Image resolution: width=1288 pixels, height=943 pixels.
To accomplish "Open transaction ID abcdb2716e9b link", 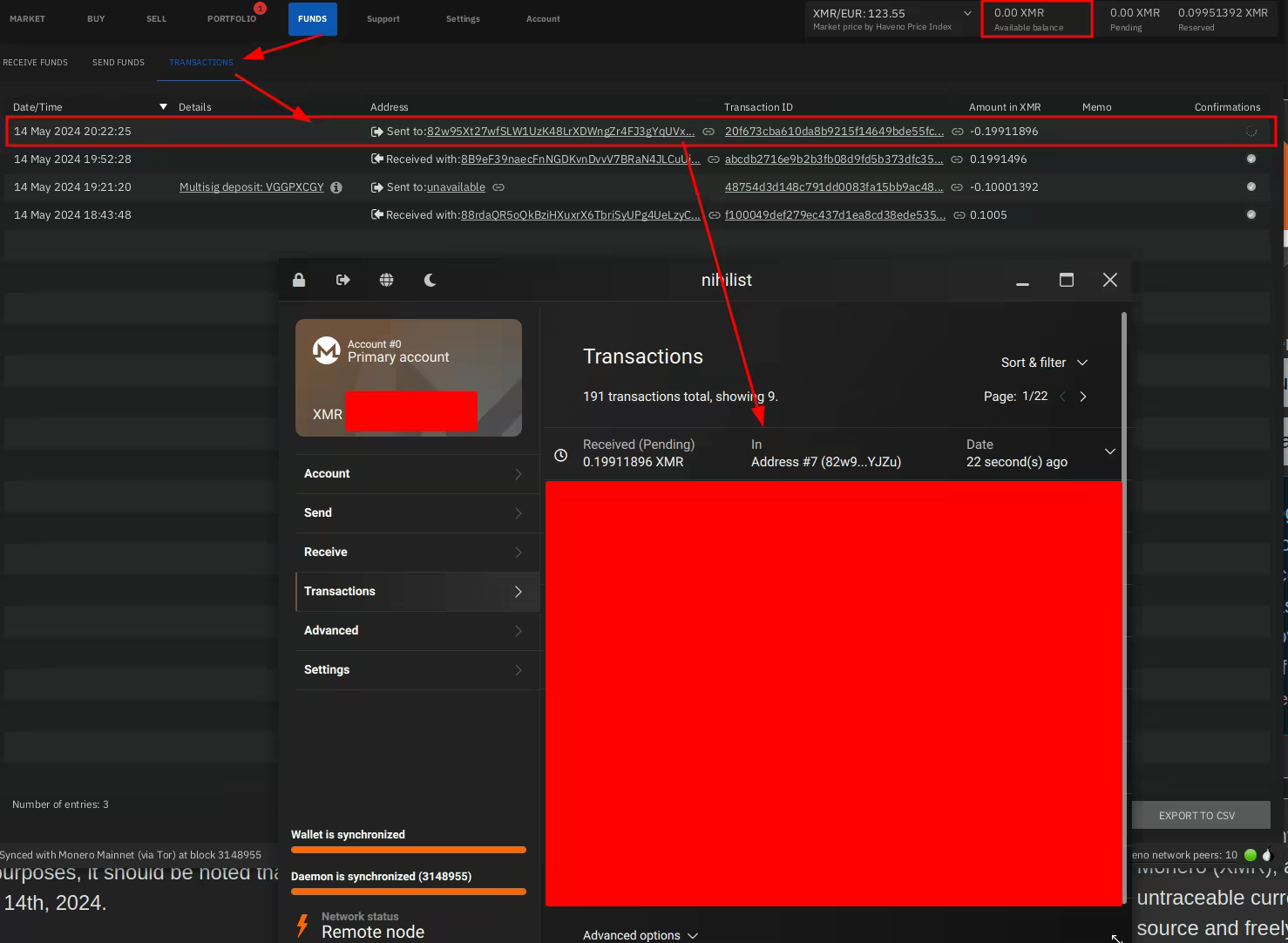I will tap(833, 159).
